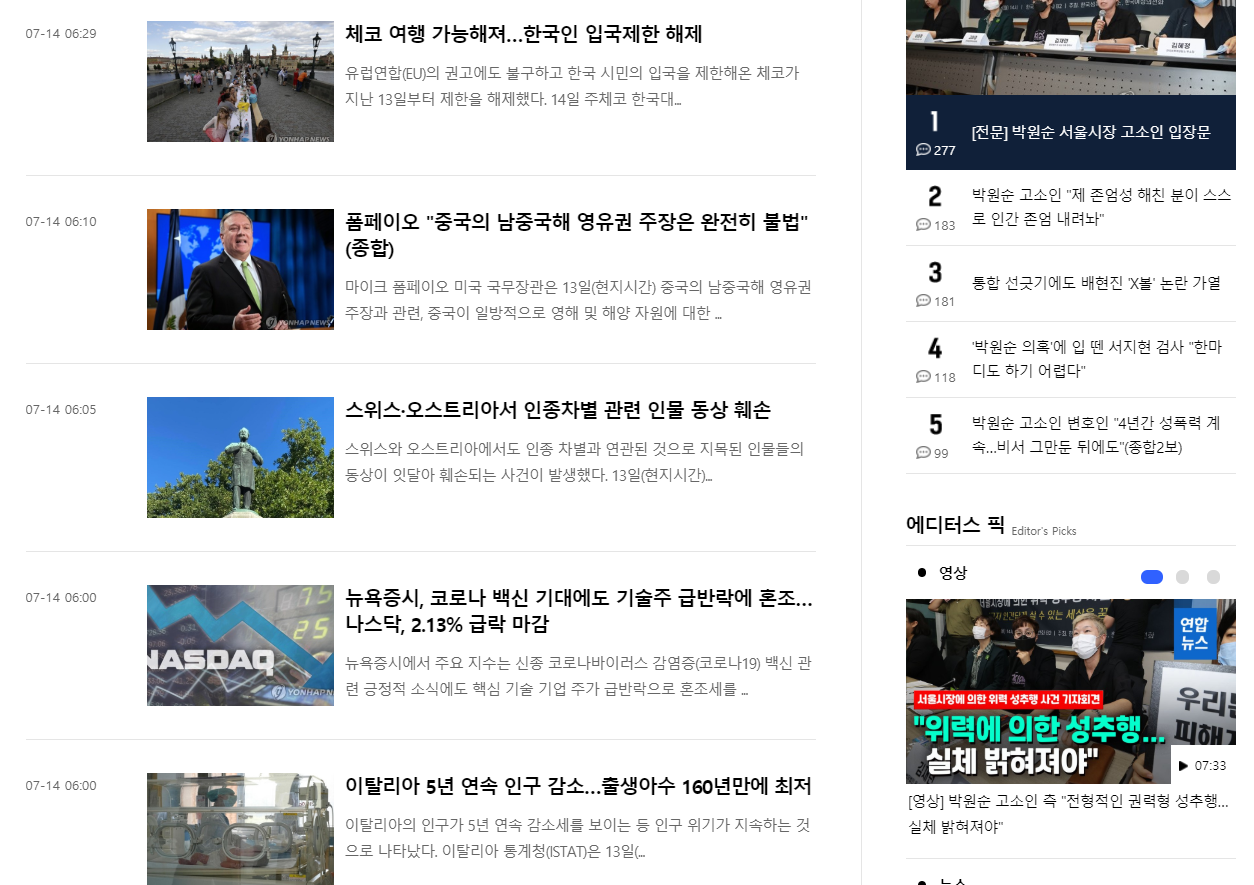The width and height of the screenshot is (1254, 885).
Task: Open rank 4 서지현 검사 article
Action: tap(1096, 359)
